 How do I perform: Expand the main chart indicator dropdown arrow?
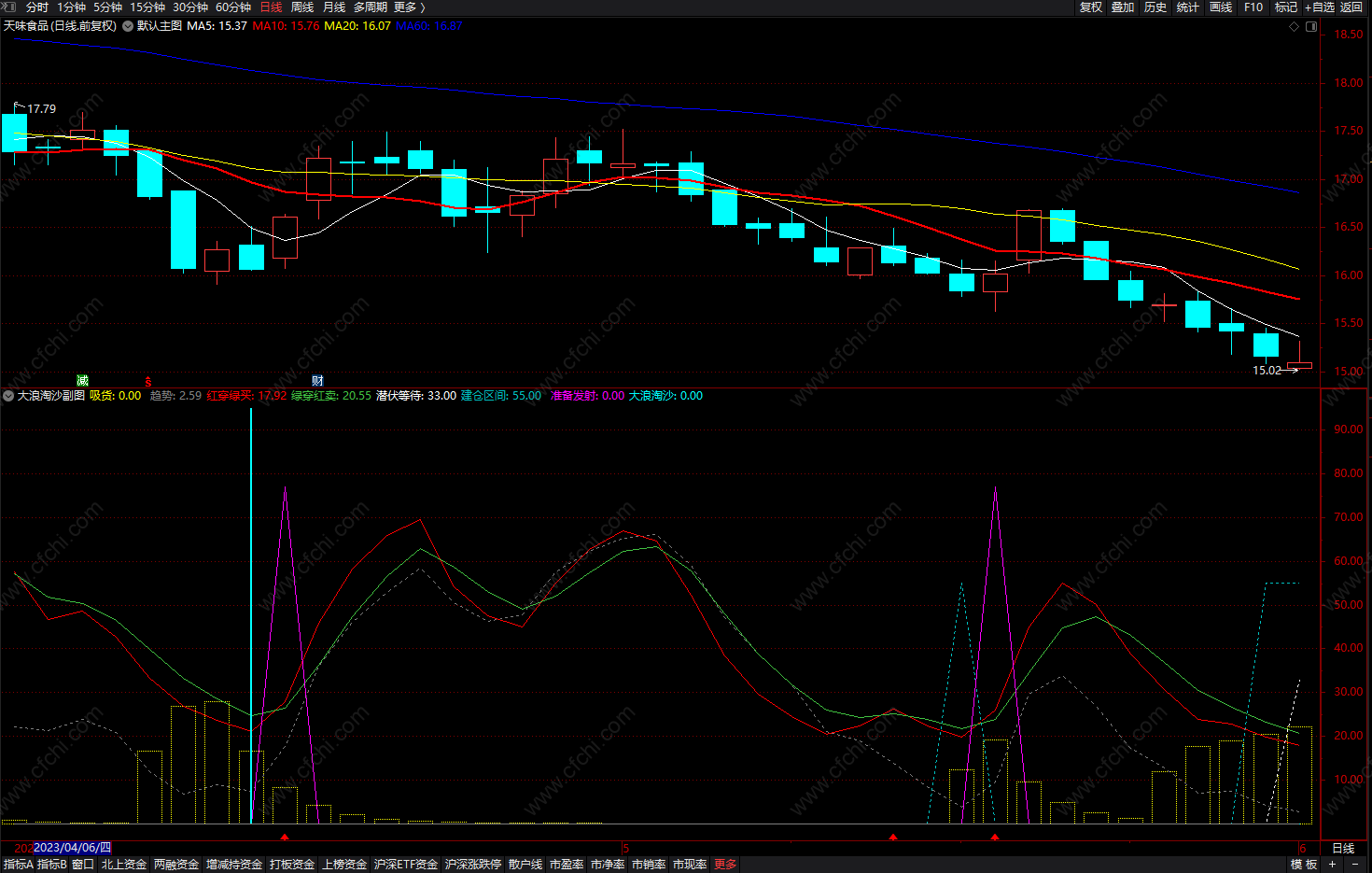(128, 26)
